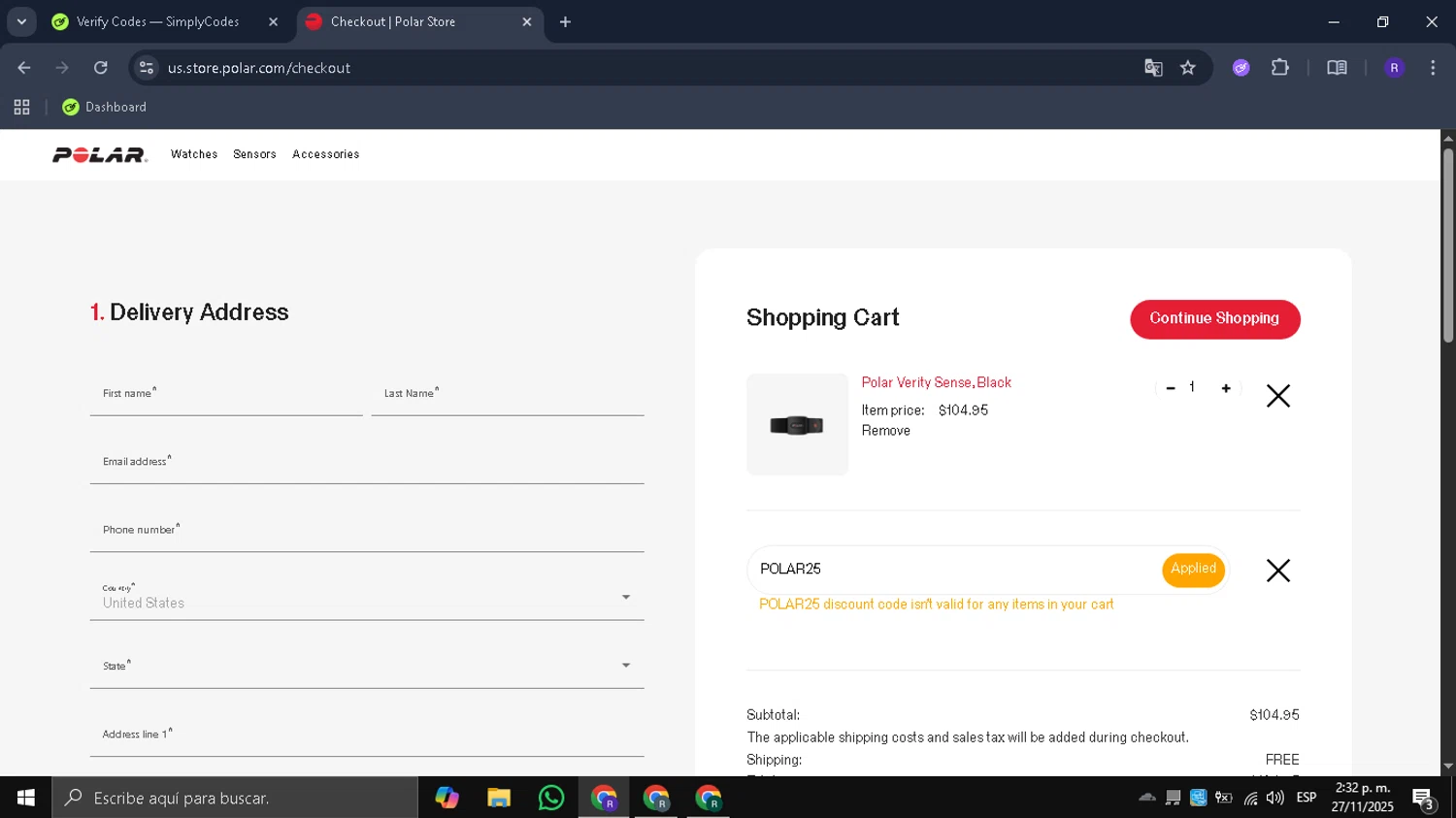The width and height of the screenshot is (1456, 818).
Task: Focus the Phone number field
Action: pyautogui.click(x=367, y=530)
